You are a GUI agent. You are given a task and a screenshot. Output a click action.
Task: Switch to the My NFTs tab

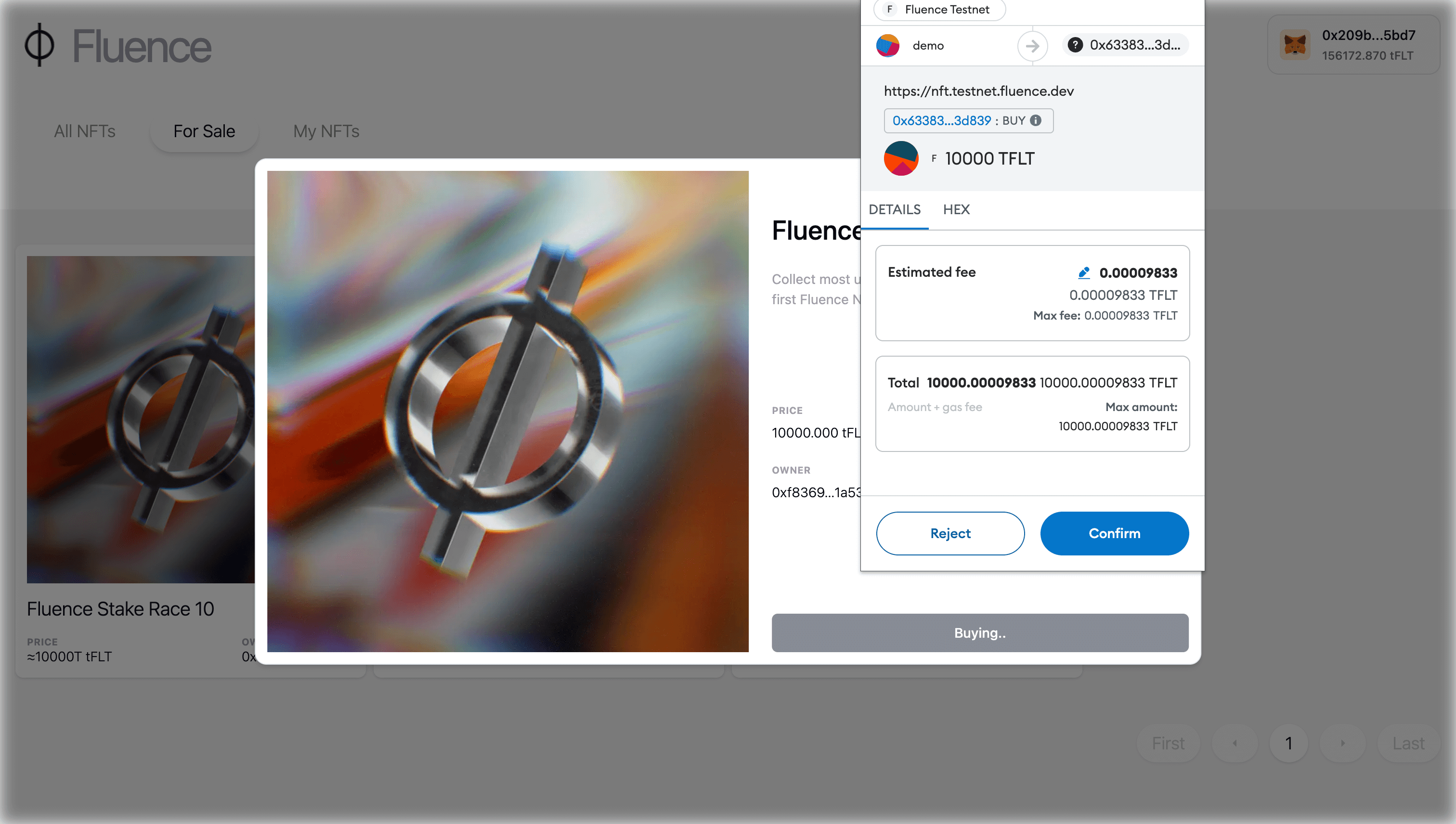(326, 131)
